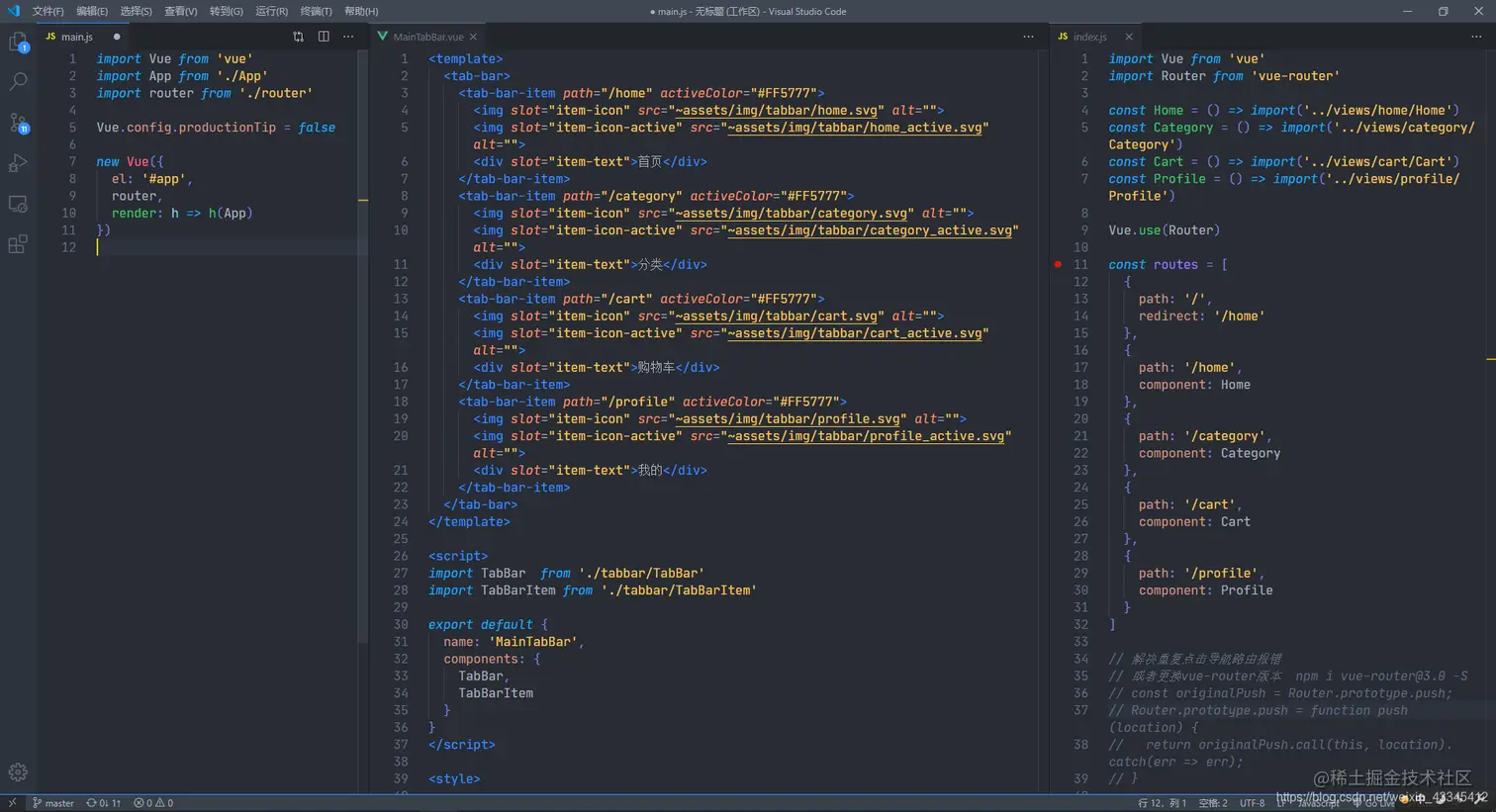Image resolution: width=1496 pixels, height=812 pixels.
Task: Follow the category.svg asset path link
Action: pos(792,213)
